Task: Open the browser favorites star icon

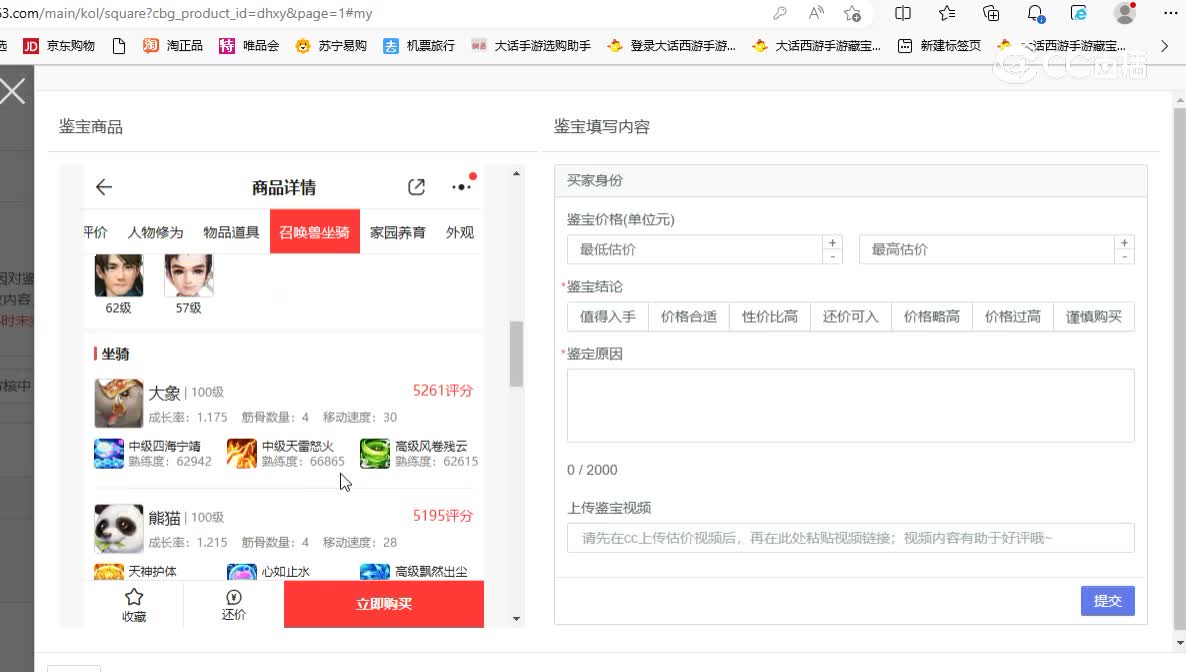Action: tap(946, 13)
